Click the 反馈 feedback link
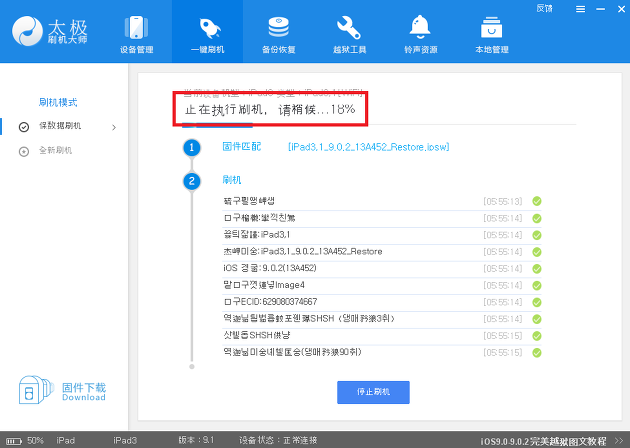The width and height of the screenshot is (630, 448). click(544, 8)
